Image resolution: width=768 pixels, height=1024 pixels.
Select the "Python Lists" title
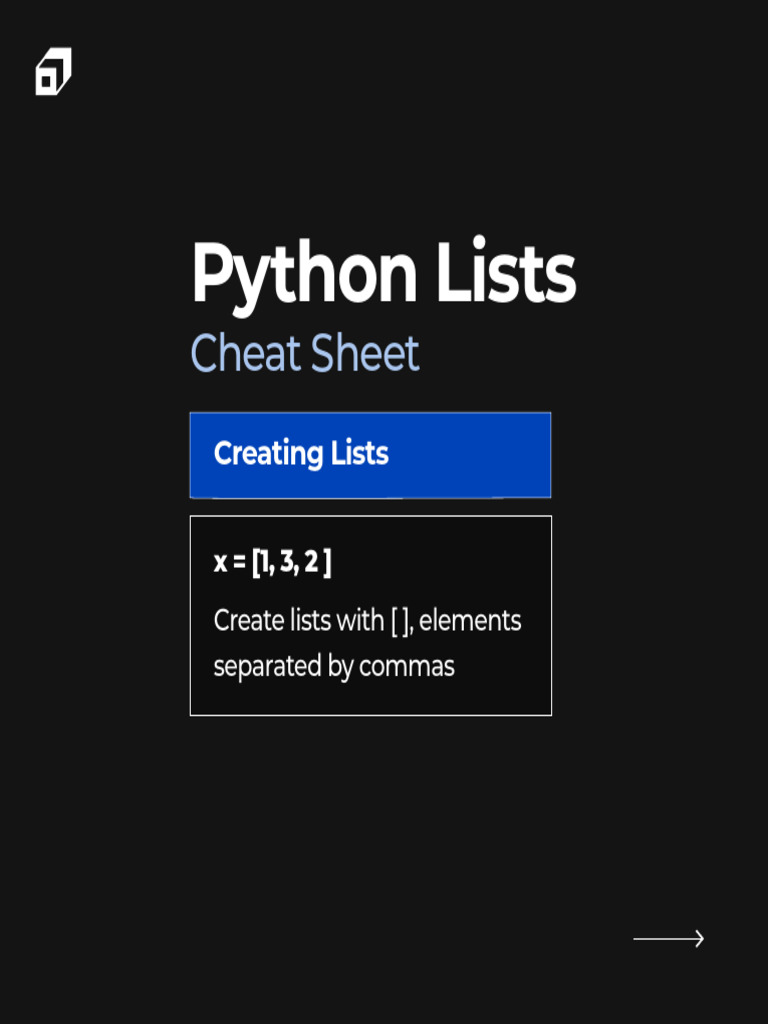point(383,274)
